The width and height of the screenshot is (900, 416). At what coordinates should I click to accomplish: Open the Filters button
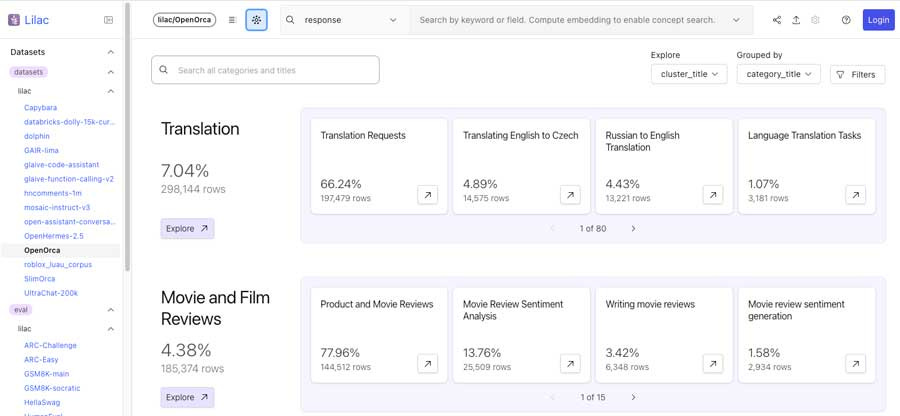858,75
